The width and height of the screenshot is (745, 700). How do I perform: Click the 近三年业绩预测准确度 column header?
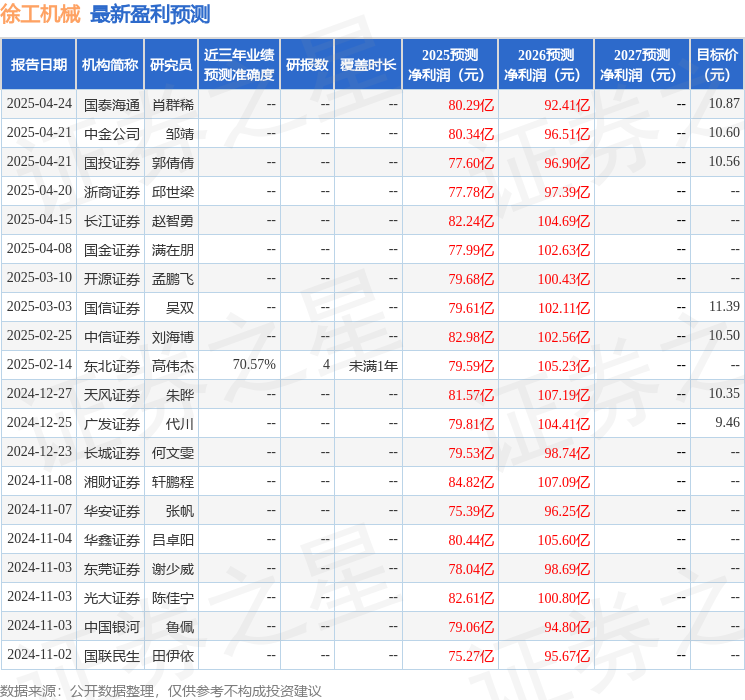(x=239, y=65)
